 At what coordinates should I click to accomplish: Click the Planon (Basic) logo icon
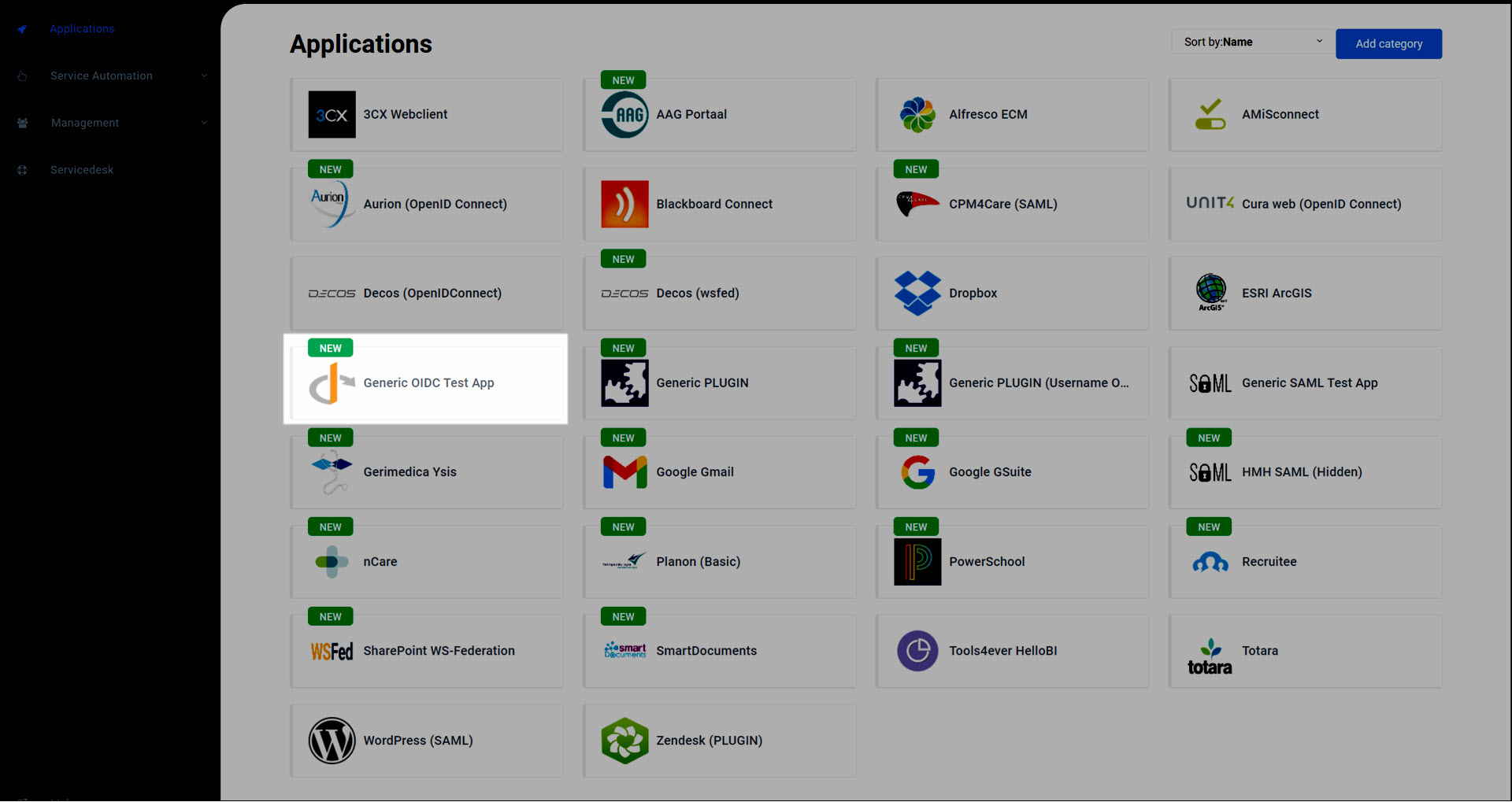624,561
